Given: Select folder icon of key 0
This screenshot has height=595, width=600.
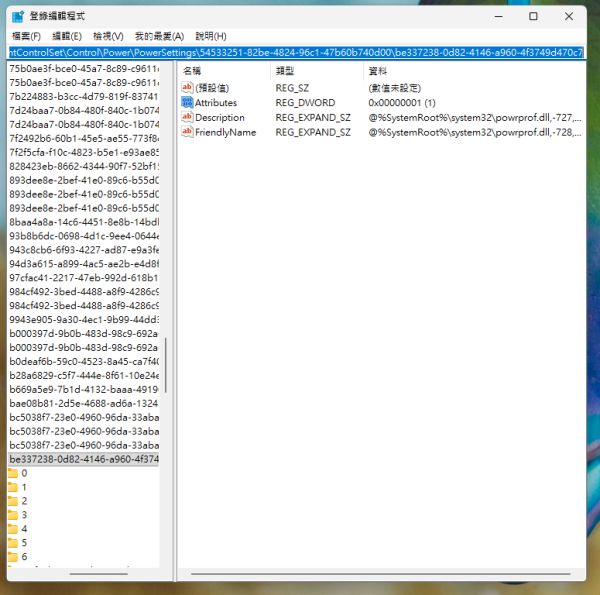Looking at the screenshot, I should click(x=13, y=473).
